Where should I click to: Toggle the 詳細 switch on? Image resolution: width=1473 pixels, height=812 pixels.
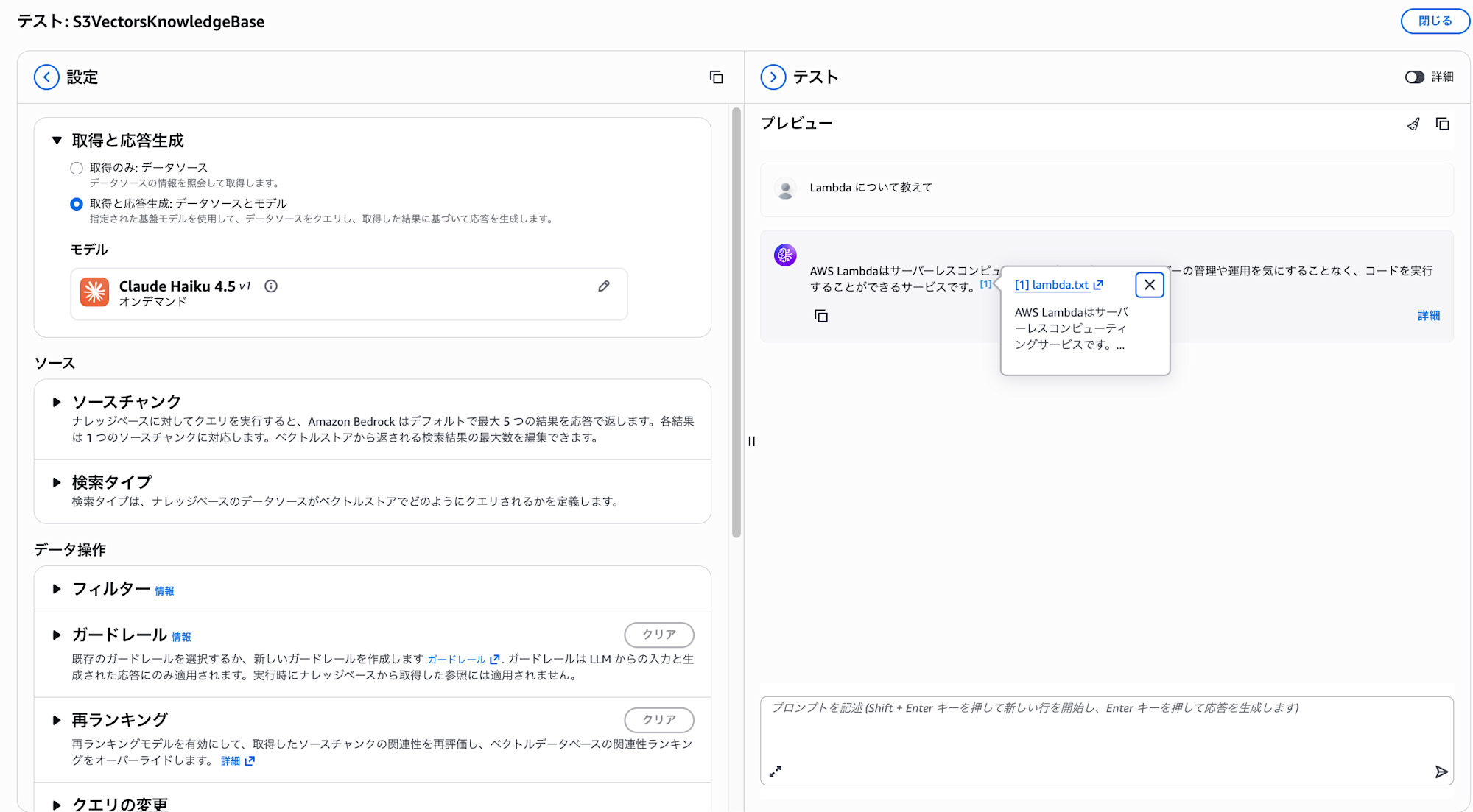pos(1414,77)
